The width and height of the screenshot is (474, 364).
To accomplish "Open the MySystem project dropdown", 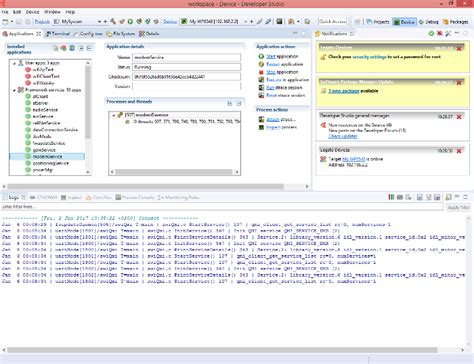I will (99, 22).
